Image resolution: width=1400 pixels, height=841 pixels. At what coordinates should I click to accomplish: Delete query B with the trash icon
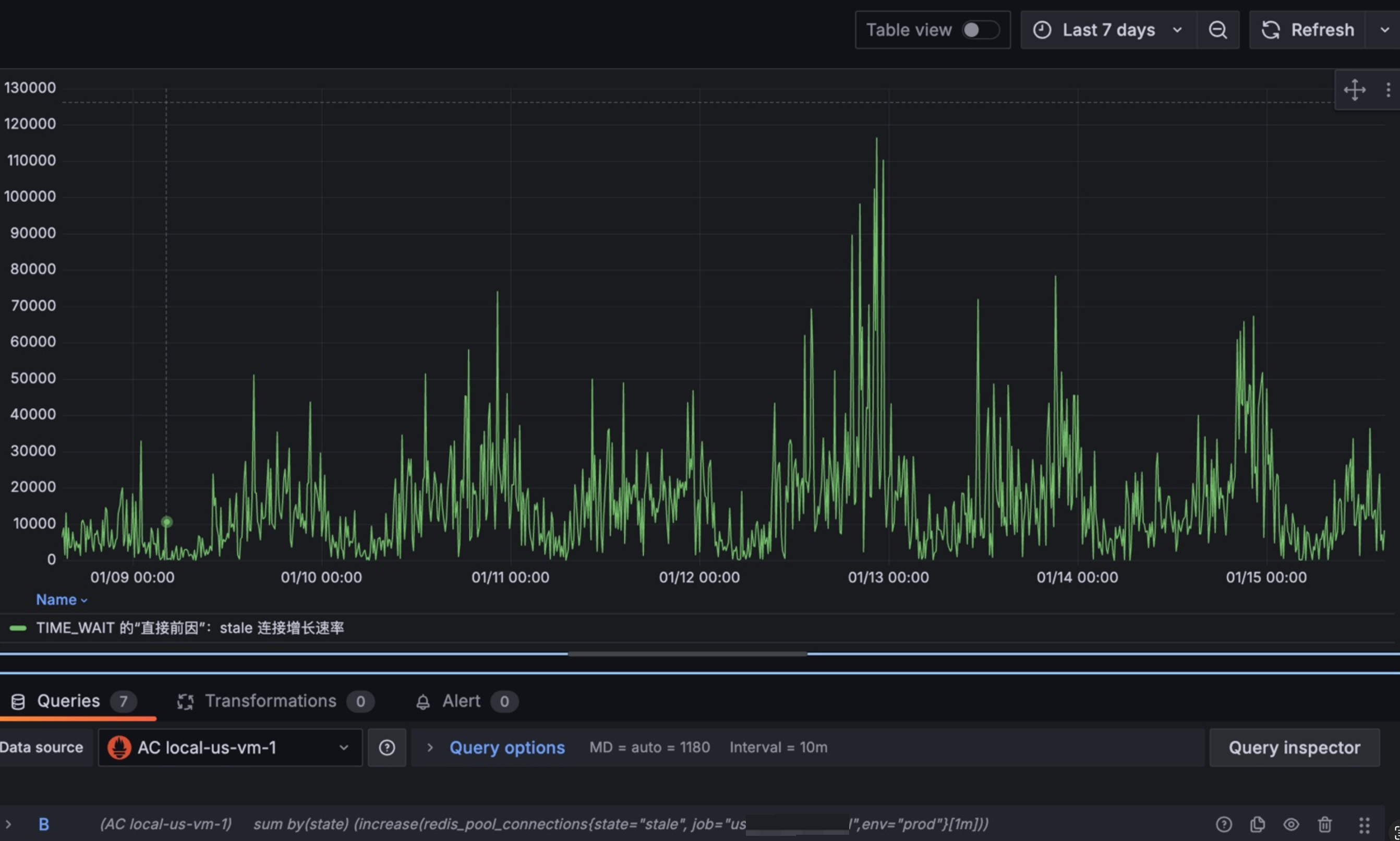pos(1325,824)
